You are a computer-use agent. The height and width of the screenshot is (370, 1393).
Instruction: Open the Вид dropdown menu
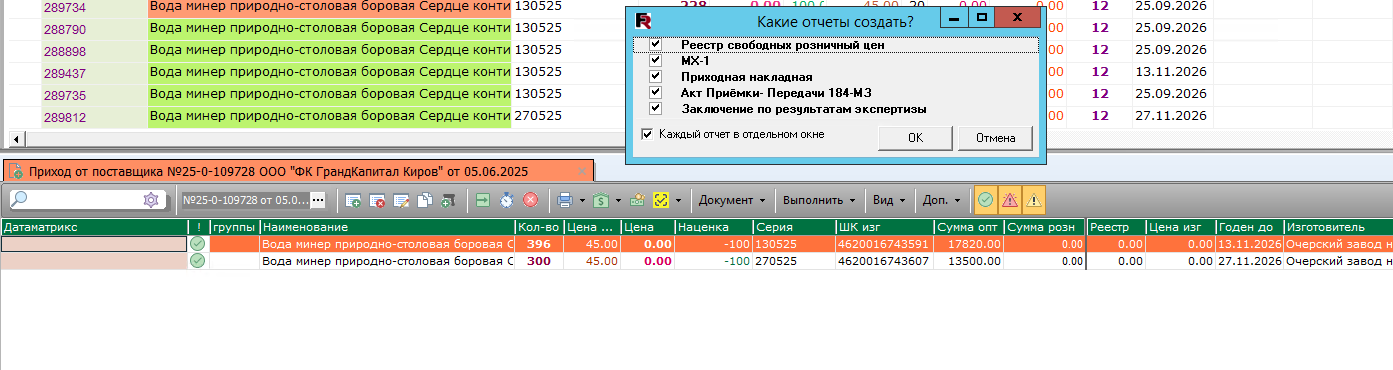[x=888, y=200]
